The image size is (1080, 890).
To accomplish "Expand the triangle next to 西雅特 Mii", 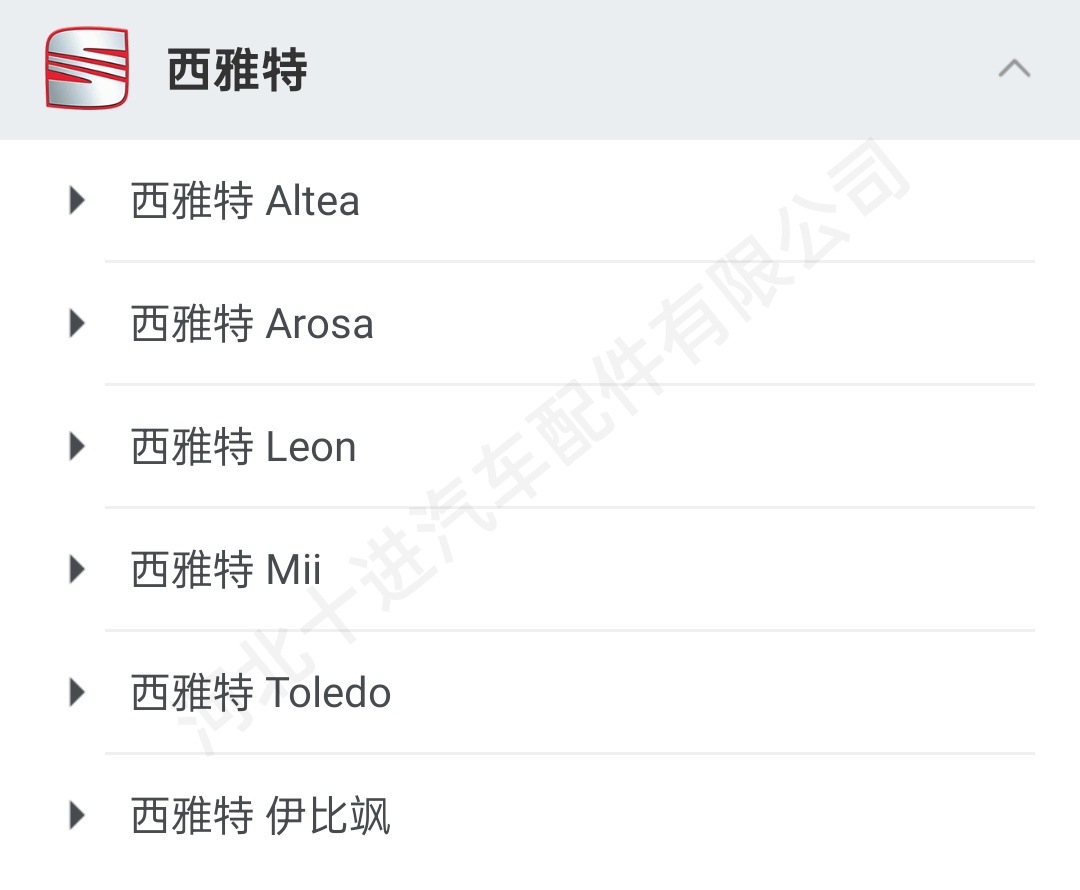I will click(x=77, y=570).
